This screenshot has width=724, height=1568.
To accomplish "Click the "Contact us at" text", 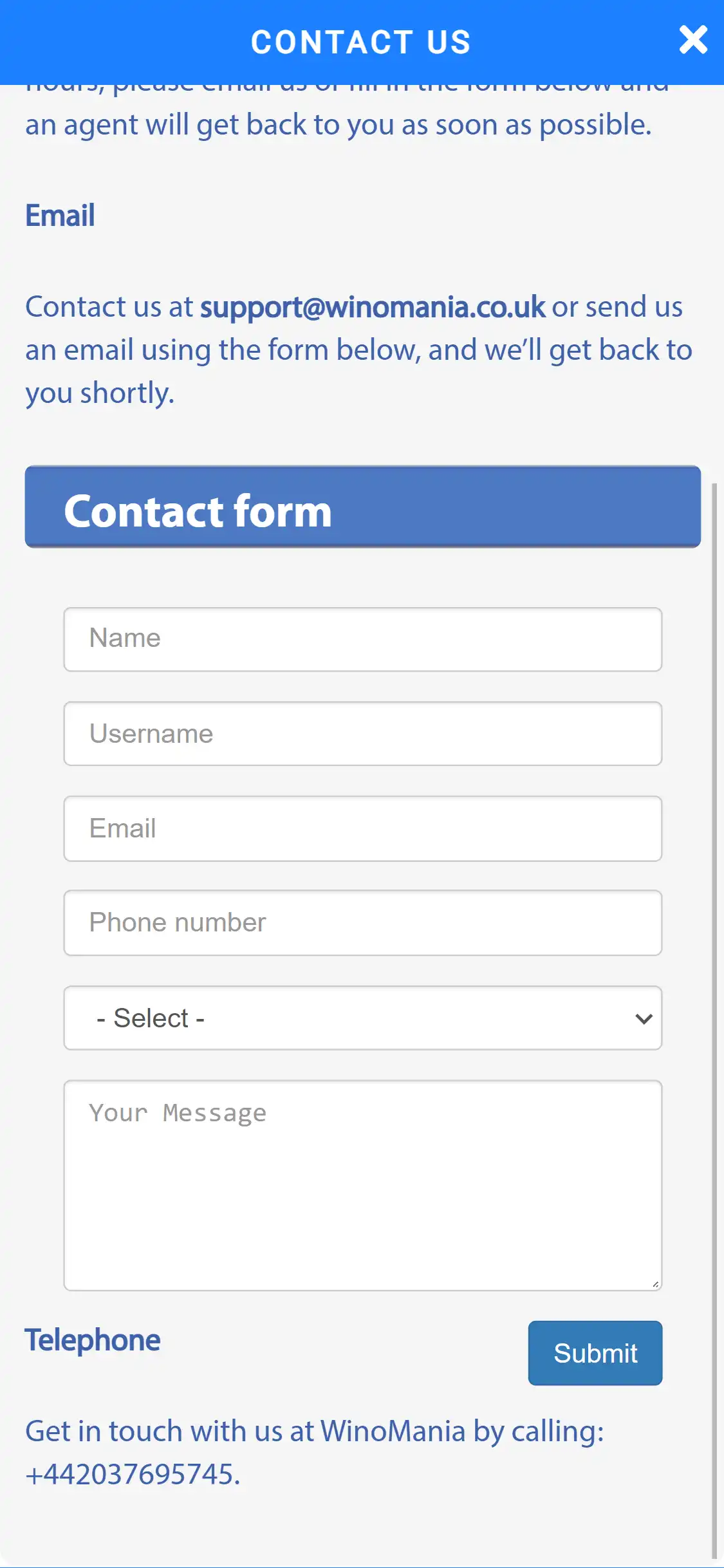I will [109, 307].
